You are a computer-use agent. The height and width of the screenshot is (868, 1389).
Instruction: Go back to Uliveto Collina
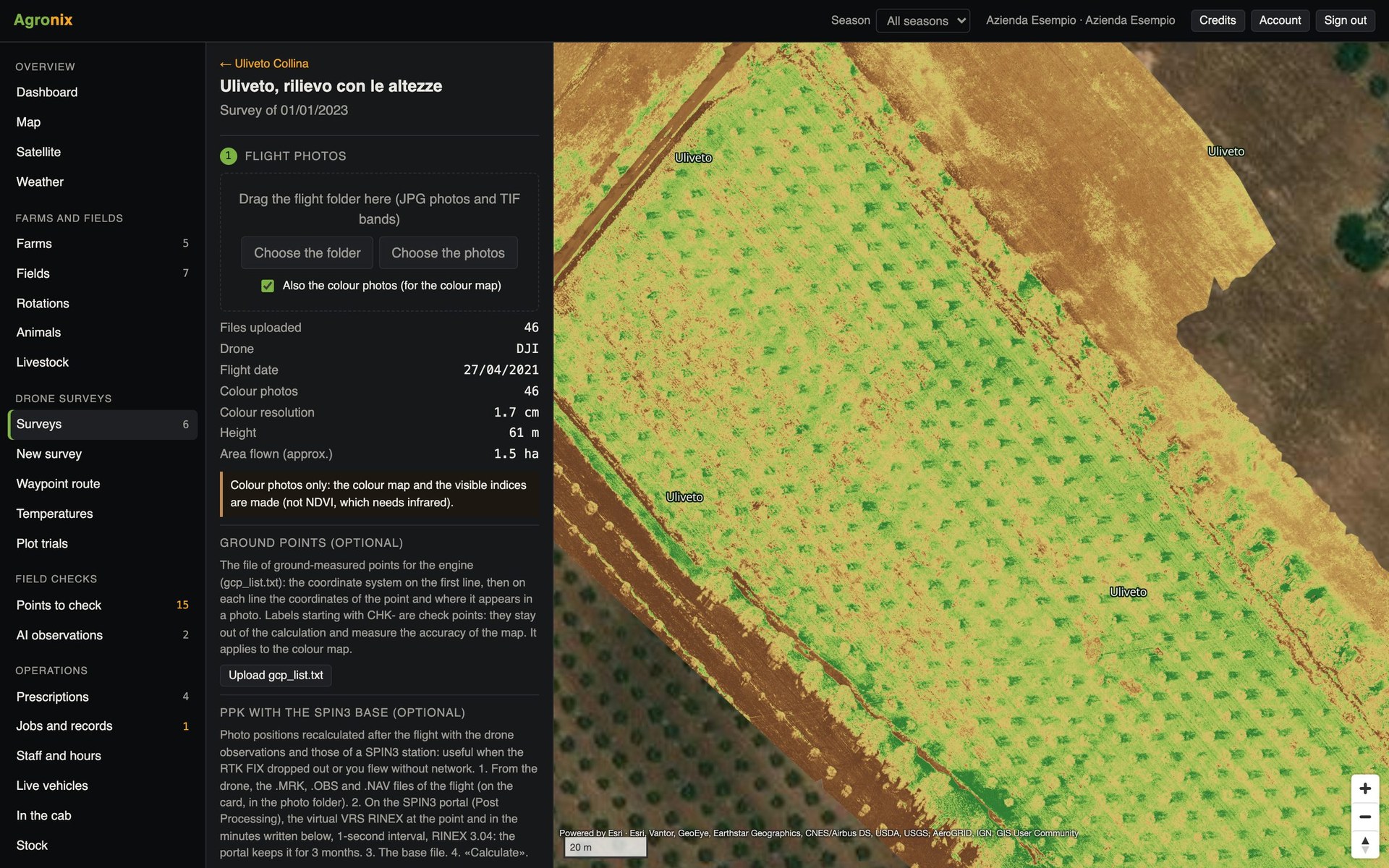tap(264, 64)
